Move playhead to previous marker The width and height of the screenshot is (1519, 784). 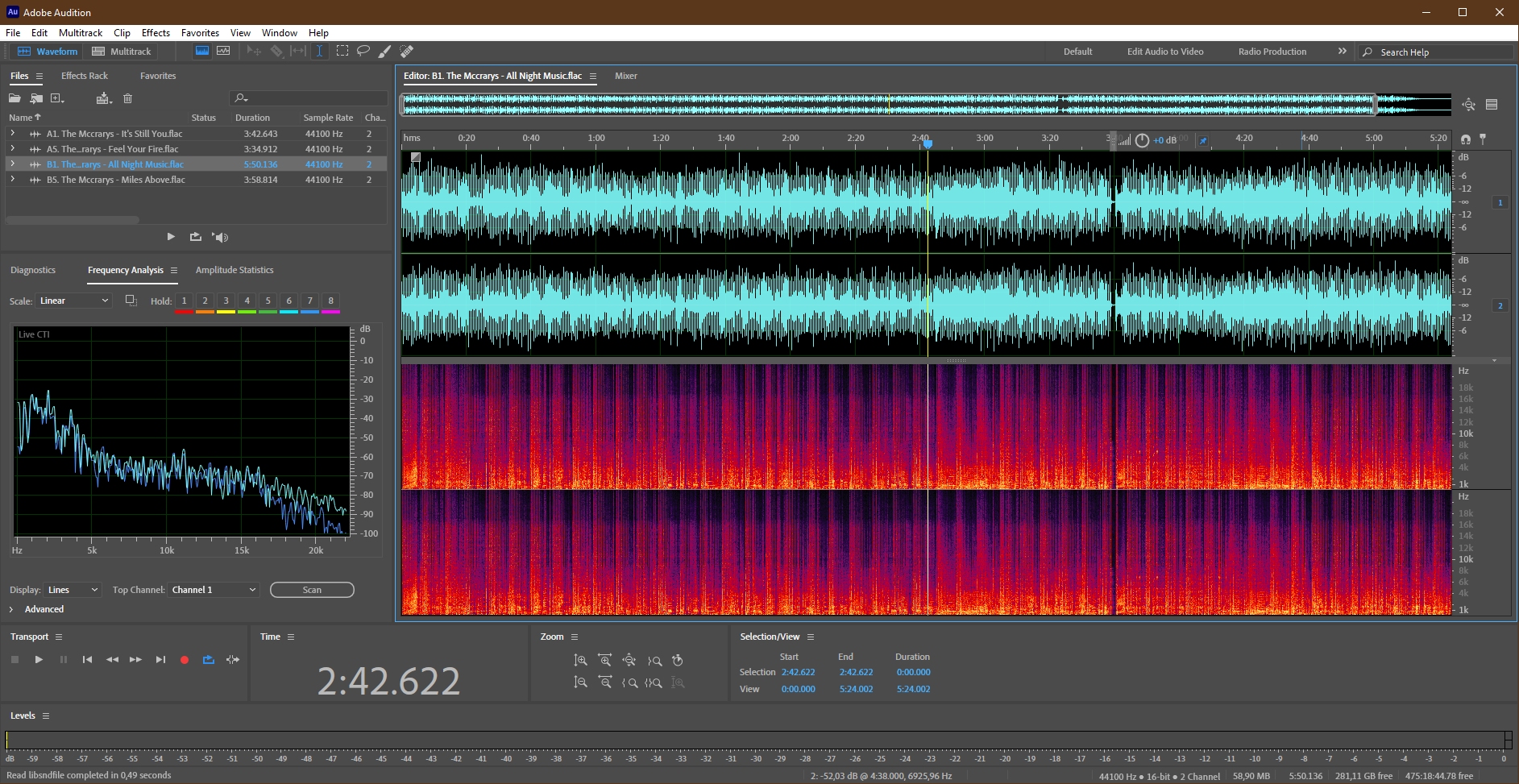click(87, 660)
